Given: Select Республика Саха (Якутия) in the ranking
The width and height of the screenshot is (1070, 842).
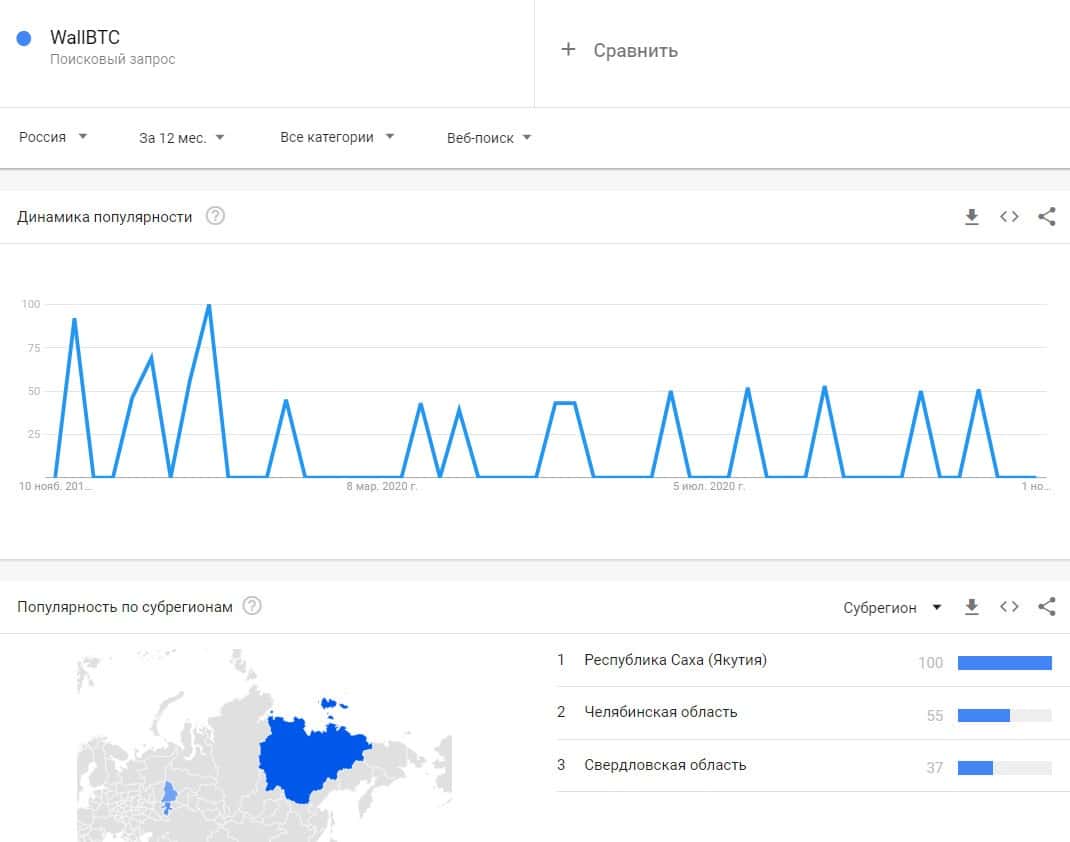Looking at the screenshot, I should pyautogui.click(x=675, y=660).
